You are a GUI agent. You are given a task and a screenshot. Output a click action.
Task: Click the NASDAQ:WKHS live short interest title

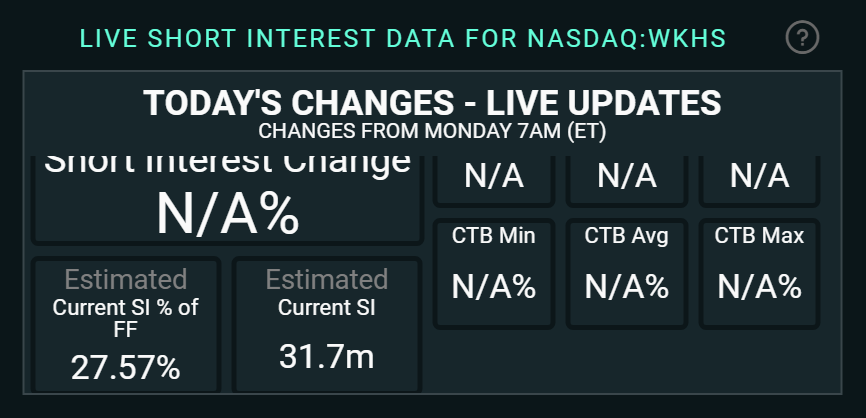(x=402, y=39)
